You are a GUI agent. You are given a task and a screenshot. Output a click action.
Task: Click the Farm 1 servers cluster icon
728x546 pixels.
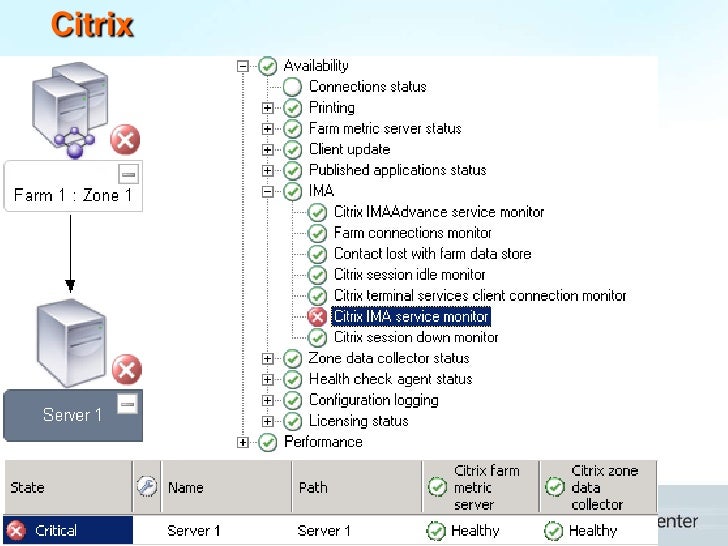pos(71,110)
